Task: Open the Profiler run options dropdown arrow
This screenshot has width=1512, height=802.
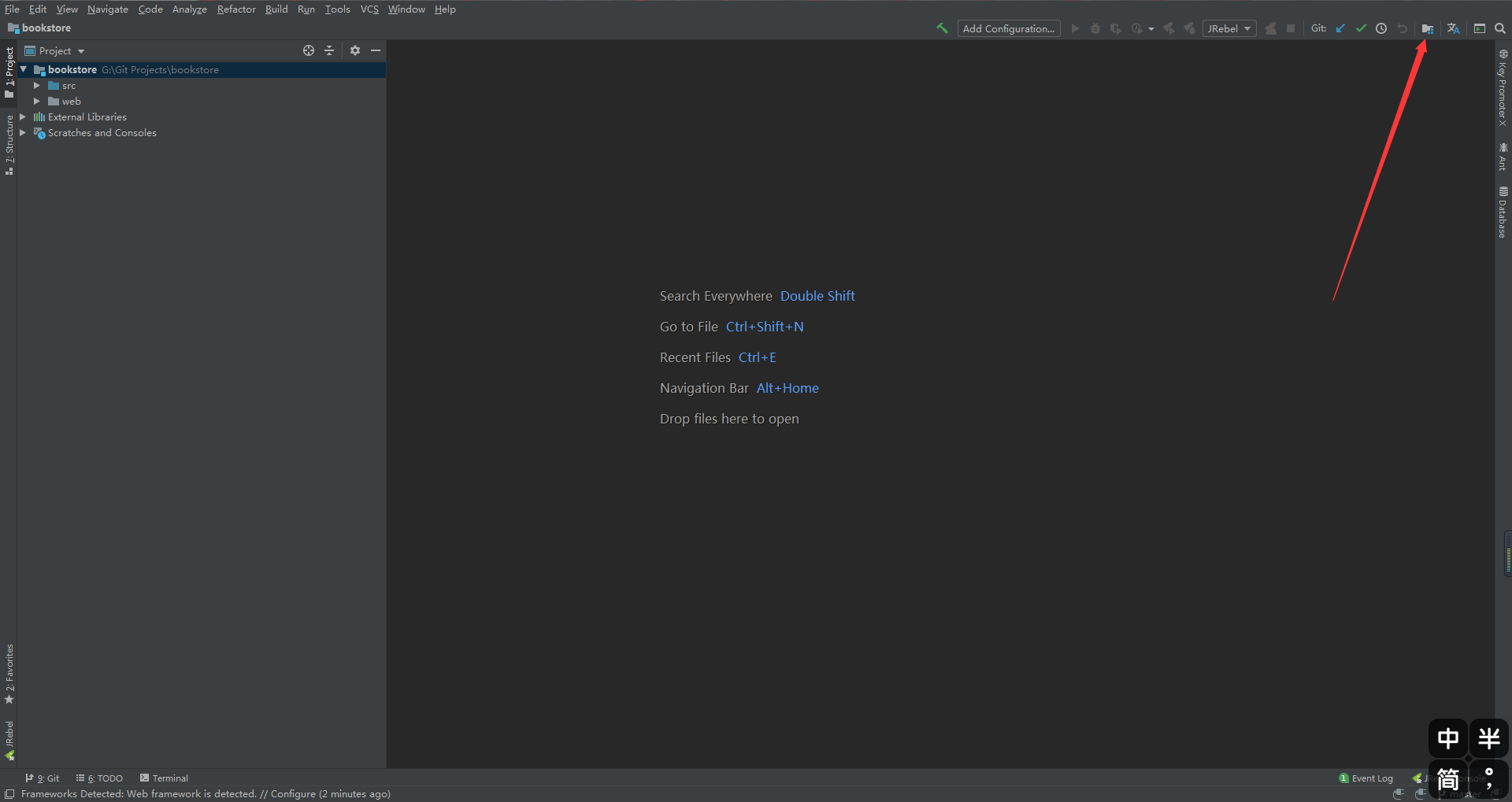Action: [x=1151, y=29]
